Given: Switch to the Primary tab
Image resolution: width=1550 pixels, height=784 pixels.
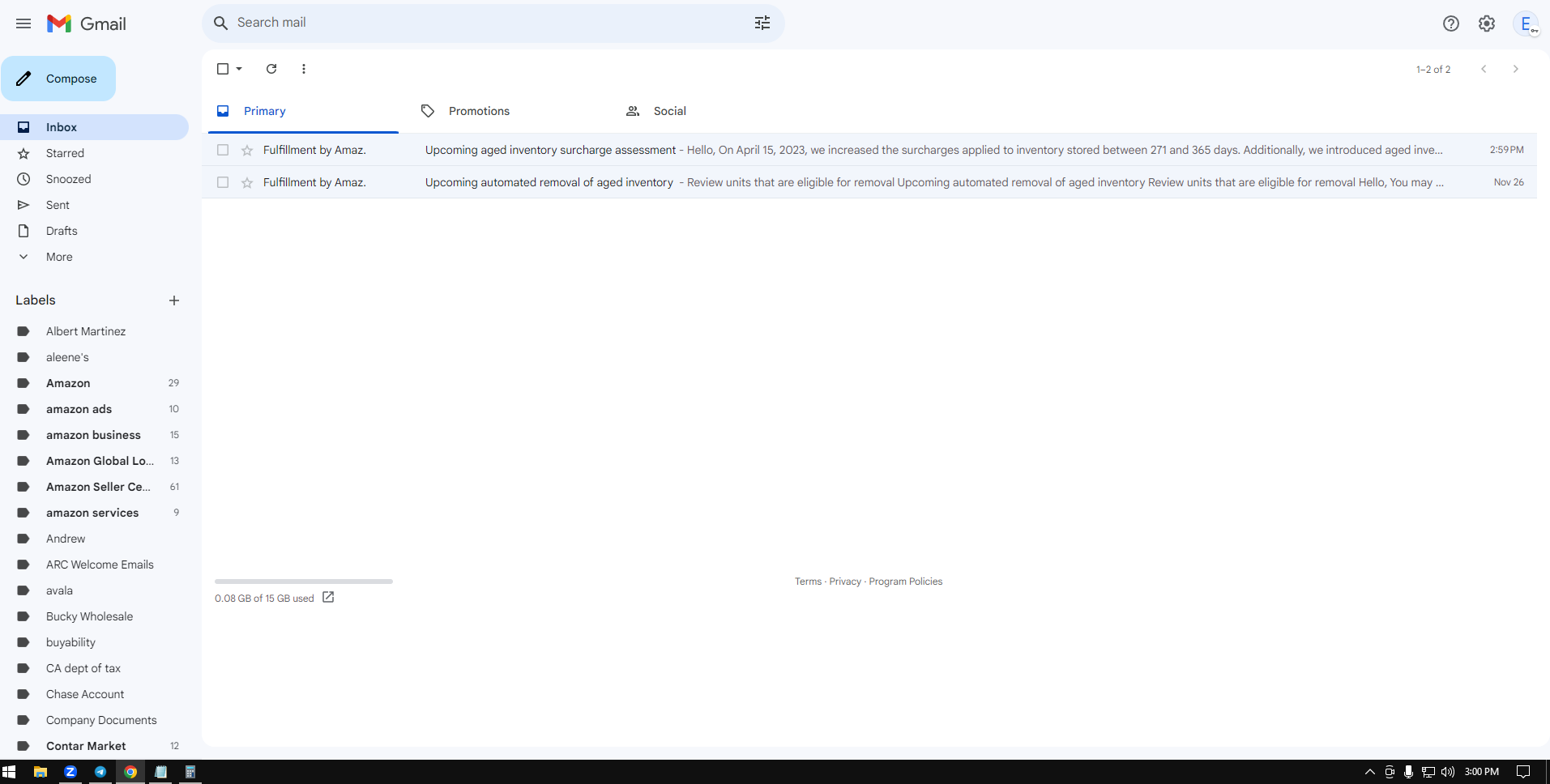Looking at the screenshot, I should [303, 111].
